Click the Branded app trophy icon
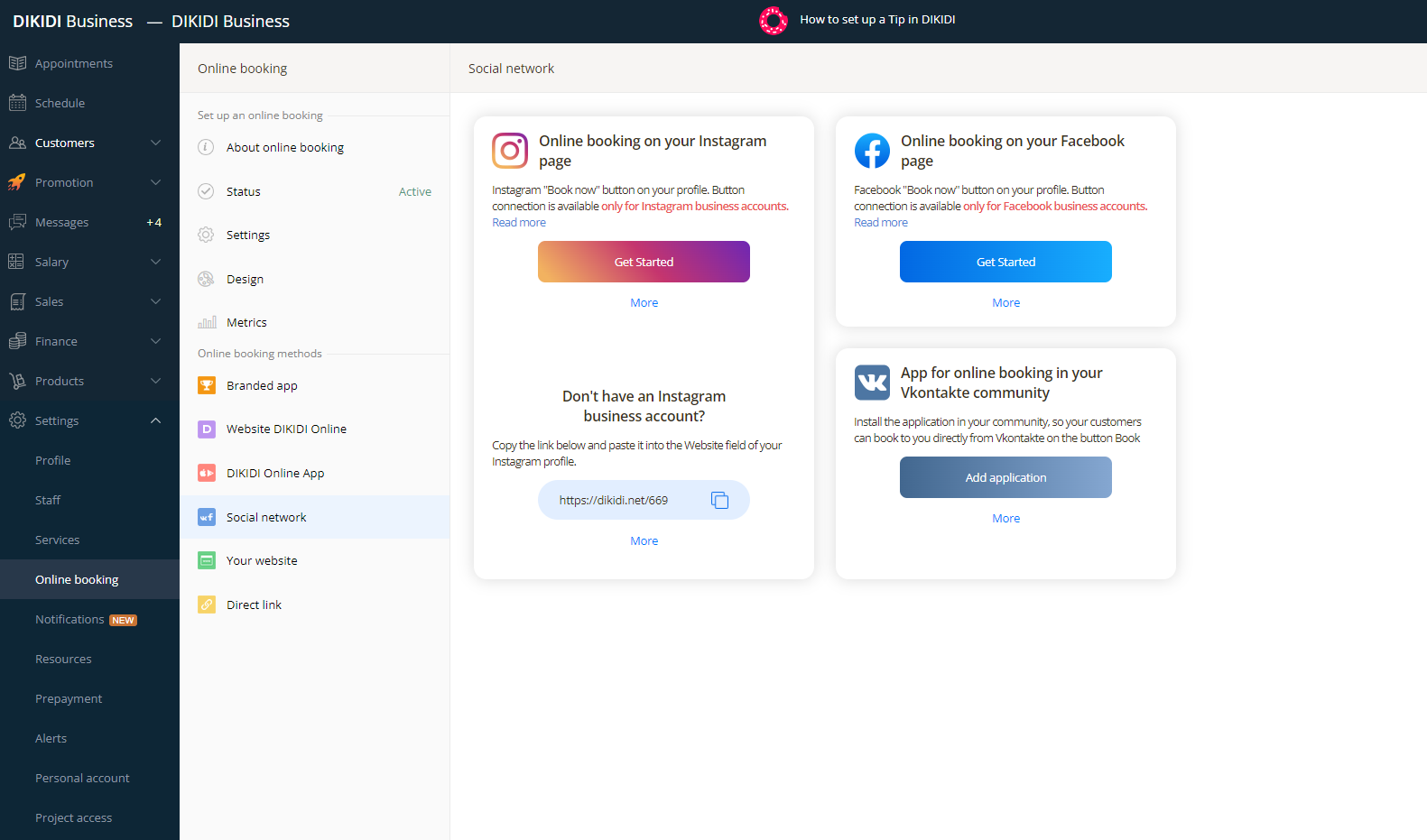Screen dimensions: 1427x840 tap(207, 385)
